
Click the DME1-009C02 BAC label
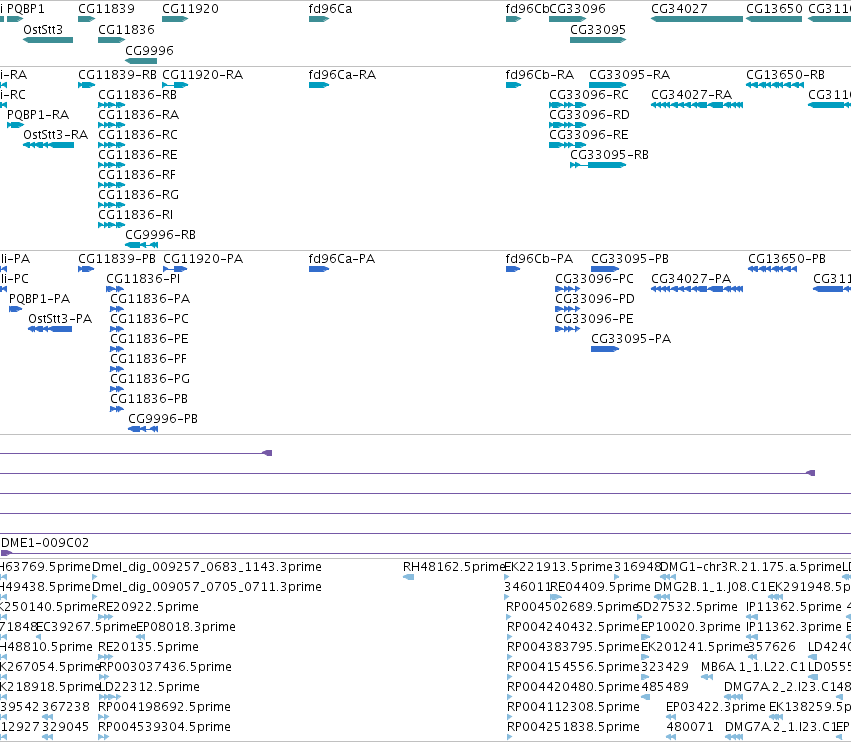tap(45, 543)
